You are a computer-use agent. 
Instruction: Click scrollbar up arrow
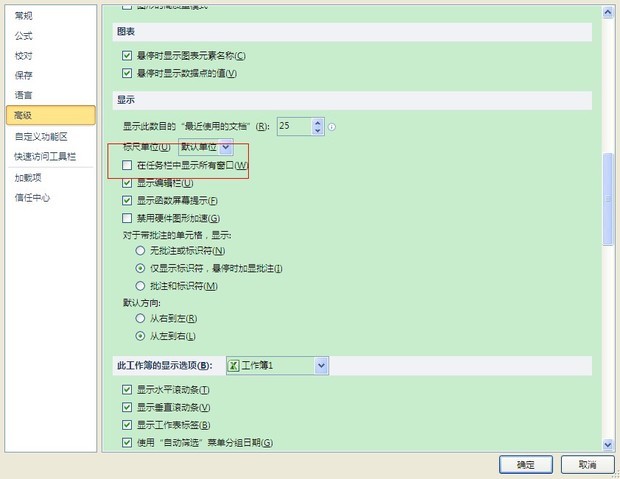[608, 12]
